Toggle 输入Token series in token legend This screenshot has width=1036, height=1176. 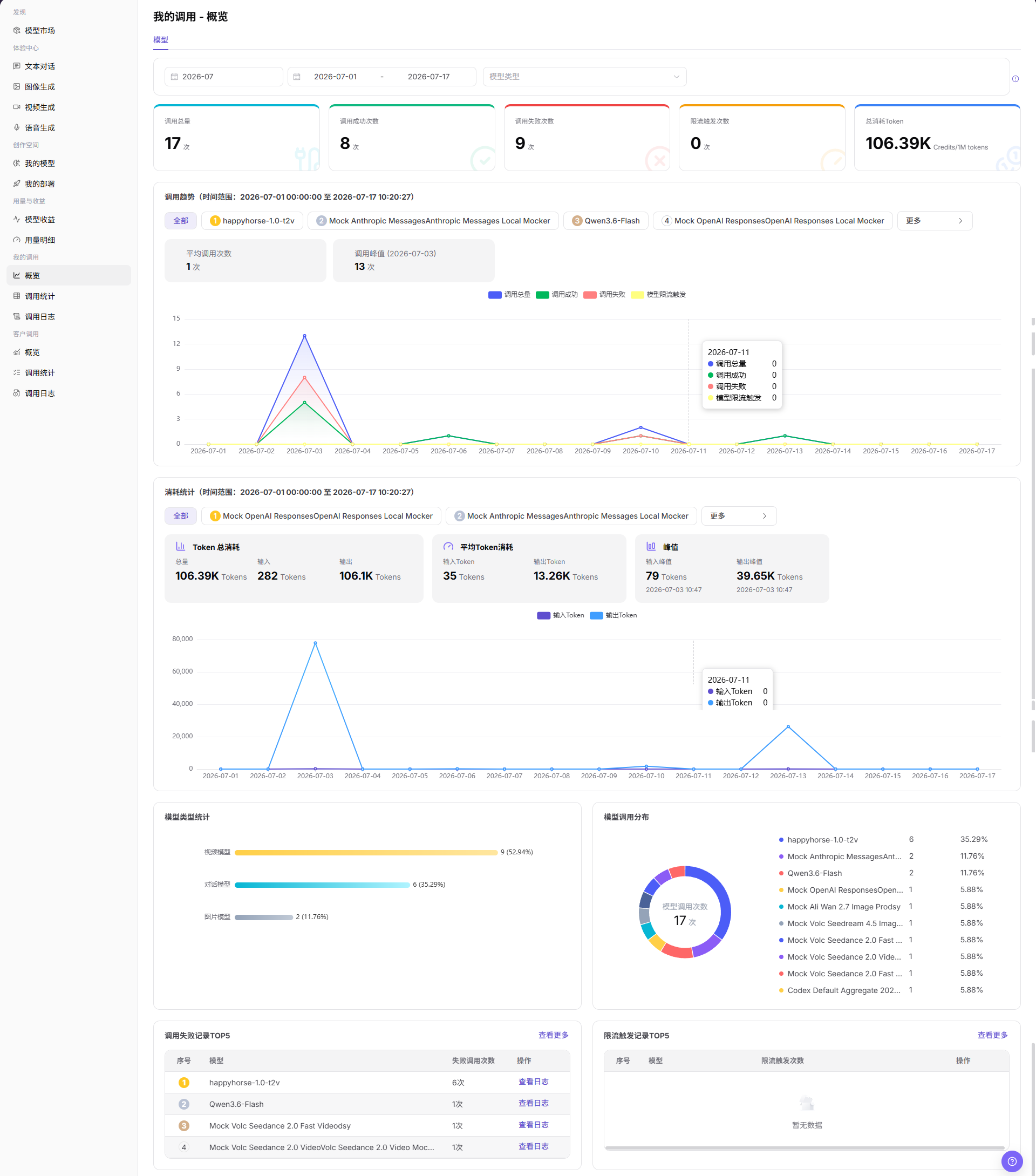[560, 615]
